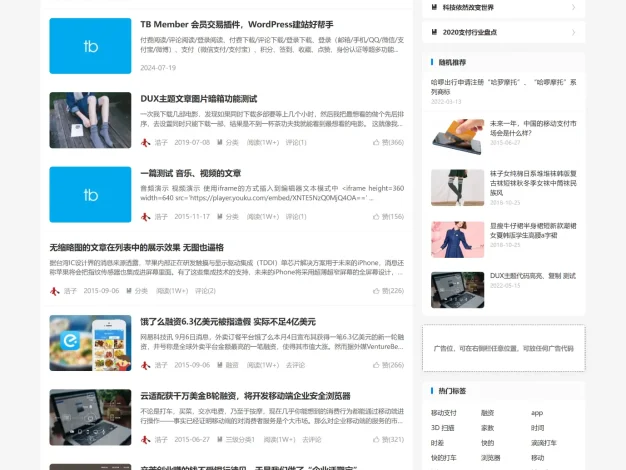Image resolution: width=626 pixels, height=470 pixels.
Task: Open article 饿了么融资6.3亿美元被指造假
Action: tap(228, 321)
